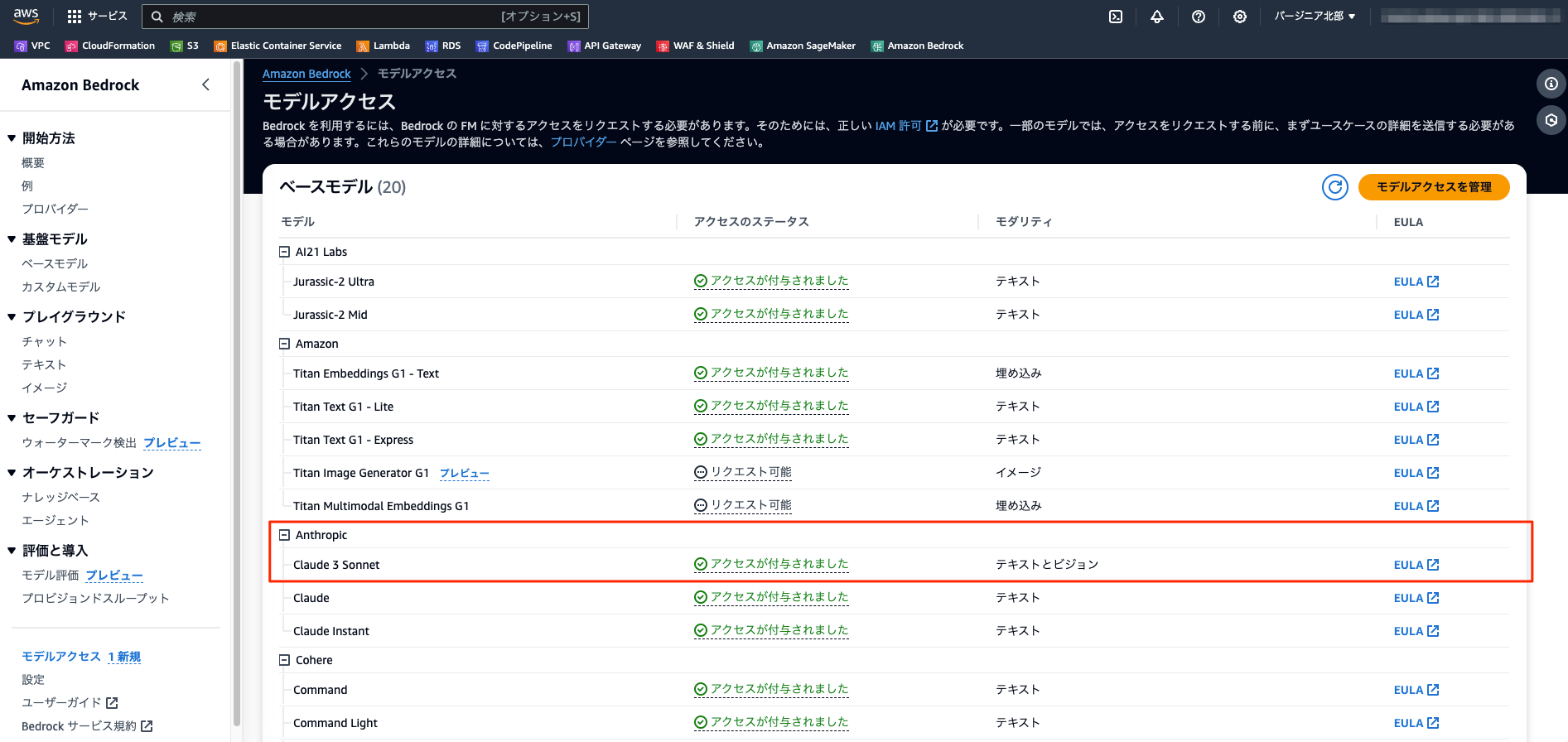1568x742 pixels.
Task: Open the help question mark icon
Action: click(x=1199, y=17)
